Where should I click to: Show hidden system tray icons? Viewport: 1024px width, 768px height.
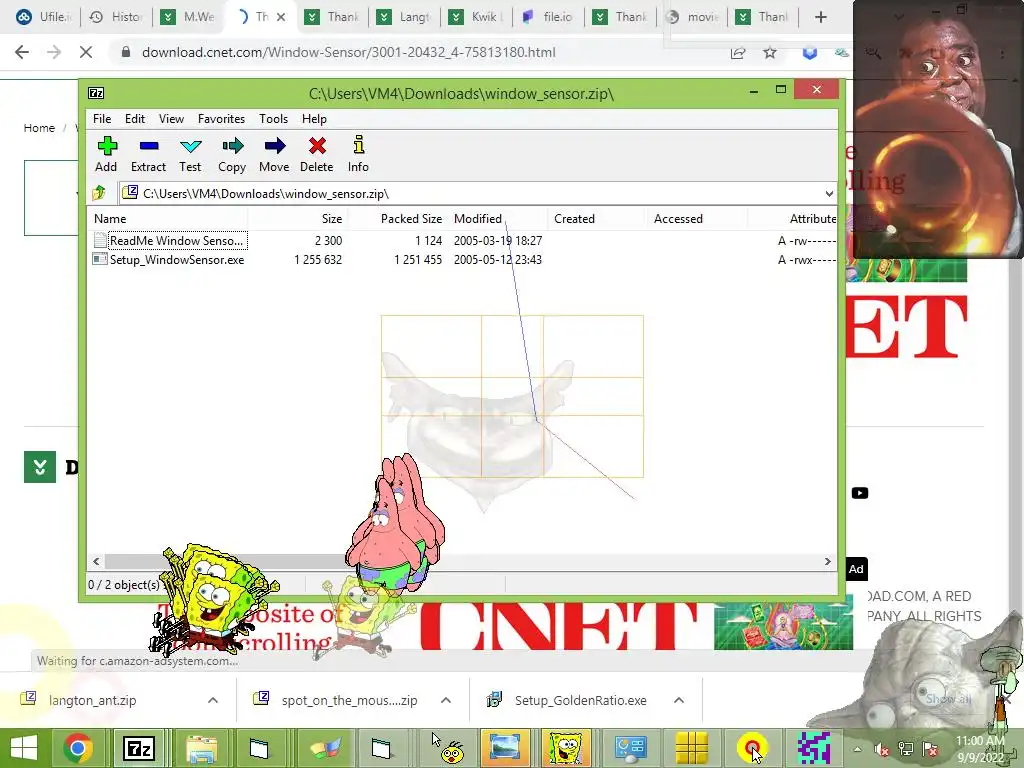857,750
